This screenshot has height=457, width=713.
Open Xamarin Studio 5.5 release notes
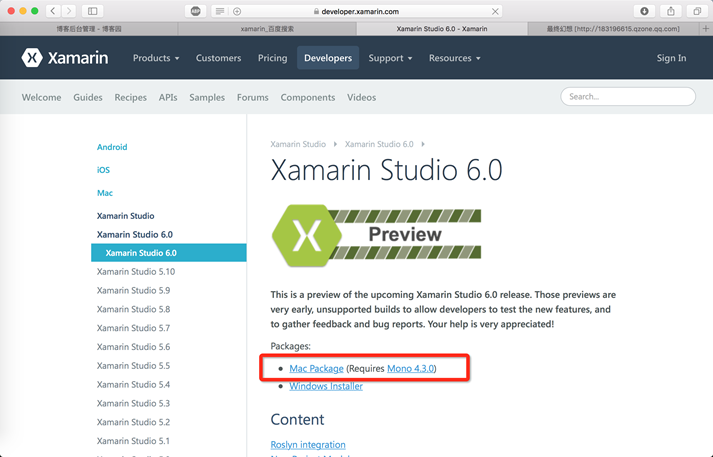133,366
